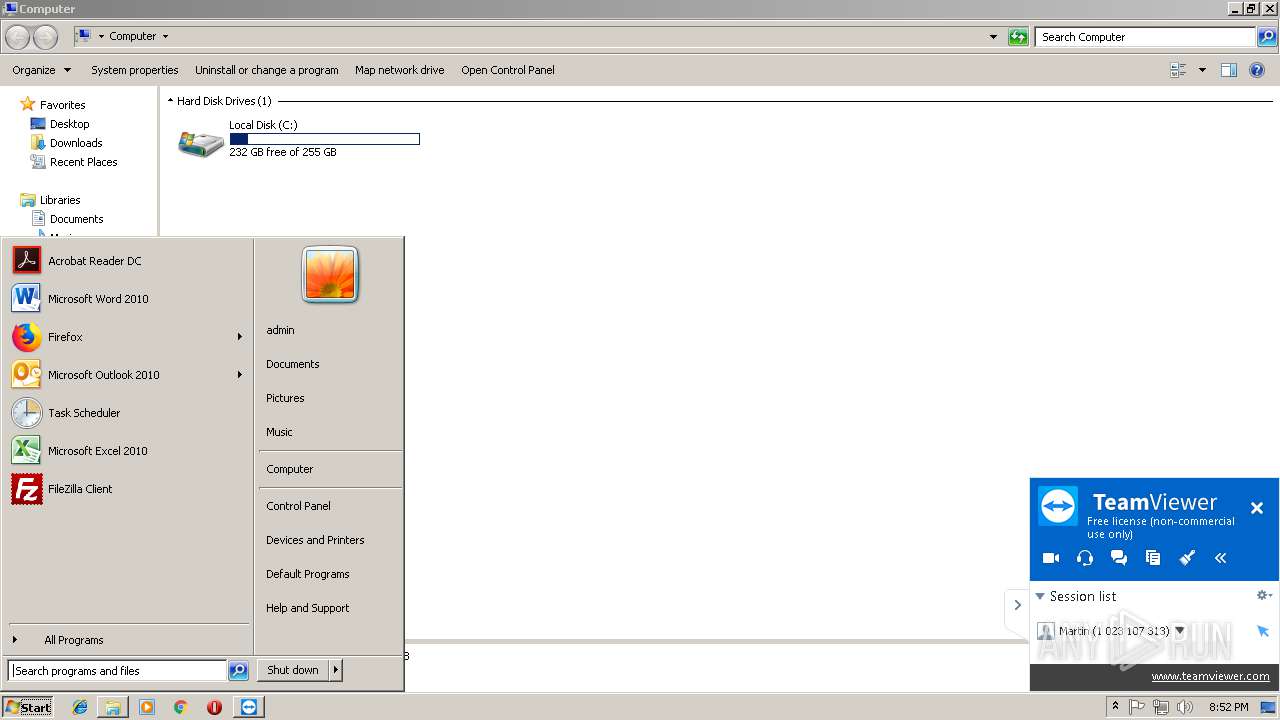Open Documents from the Start menu
The width and height of the screenshot is (1280, 720).
click(293, 364)
